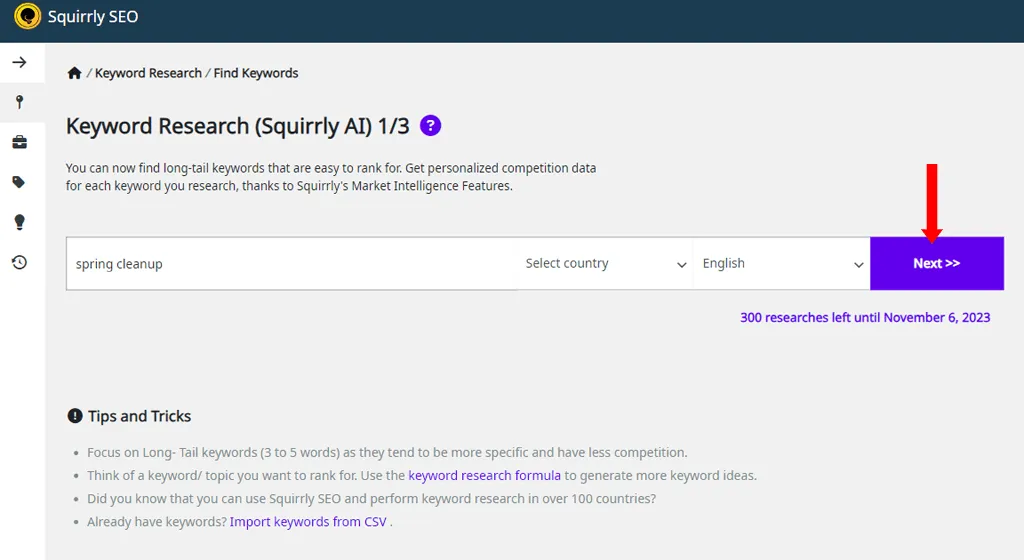1024x560 pixels.
Task: Click the Squirrly SEO logo icon
Action: [x=27, y=16]
